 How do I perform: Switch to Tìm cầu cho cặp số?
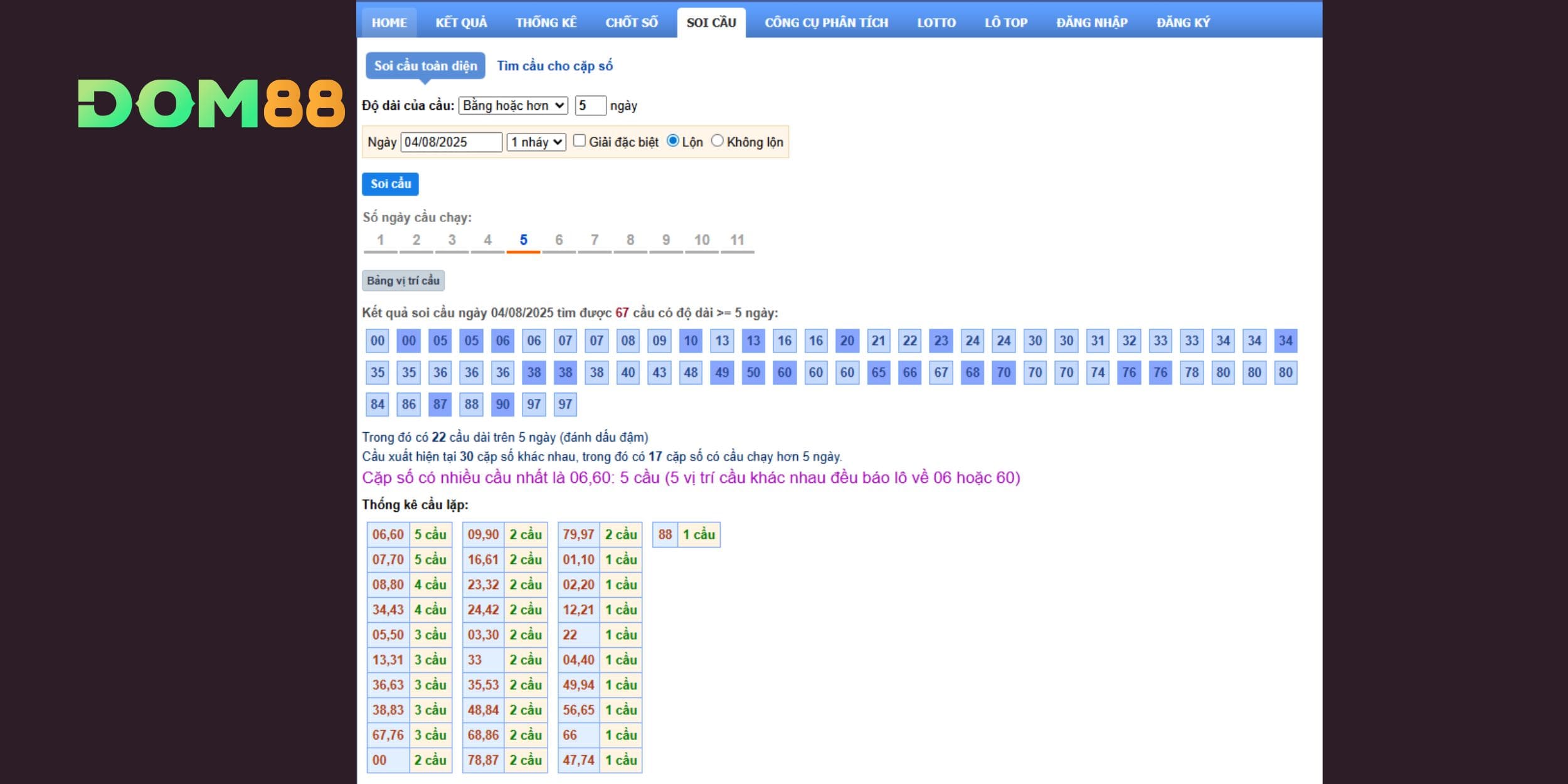tap(554, 66)
